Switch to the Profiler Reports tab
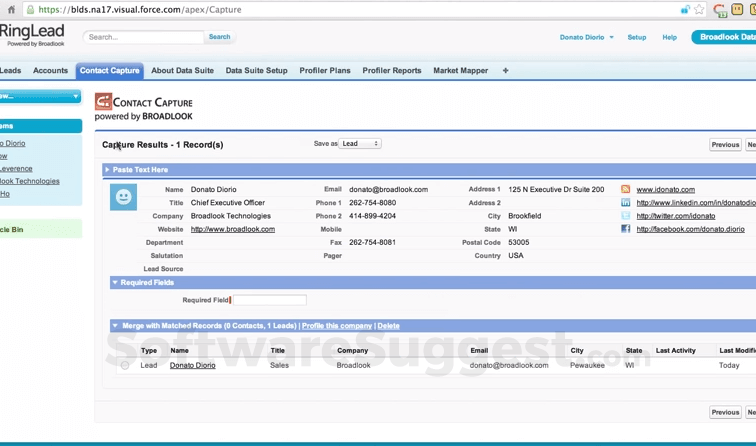The height and width of the screenshot is (446, 756). [391, 71]
